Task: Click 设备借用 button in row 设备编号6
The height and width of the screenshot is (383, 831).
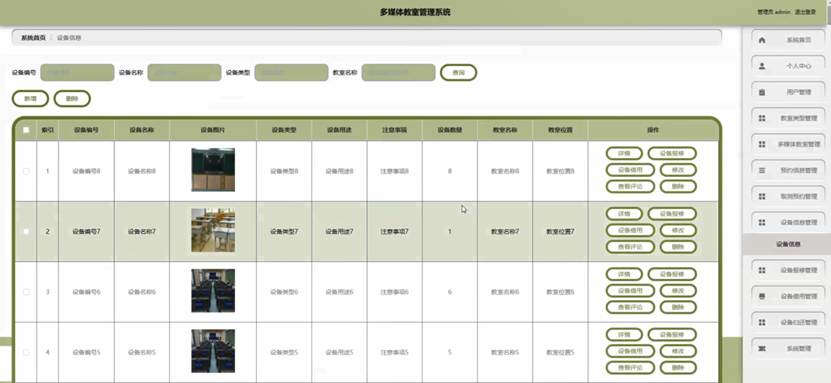Action: pyautogui.click(x=630, y=291)
